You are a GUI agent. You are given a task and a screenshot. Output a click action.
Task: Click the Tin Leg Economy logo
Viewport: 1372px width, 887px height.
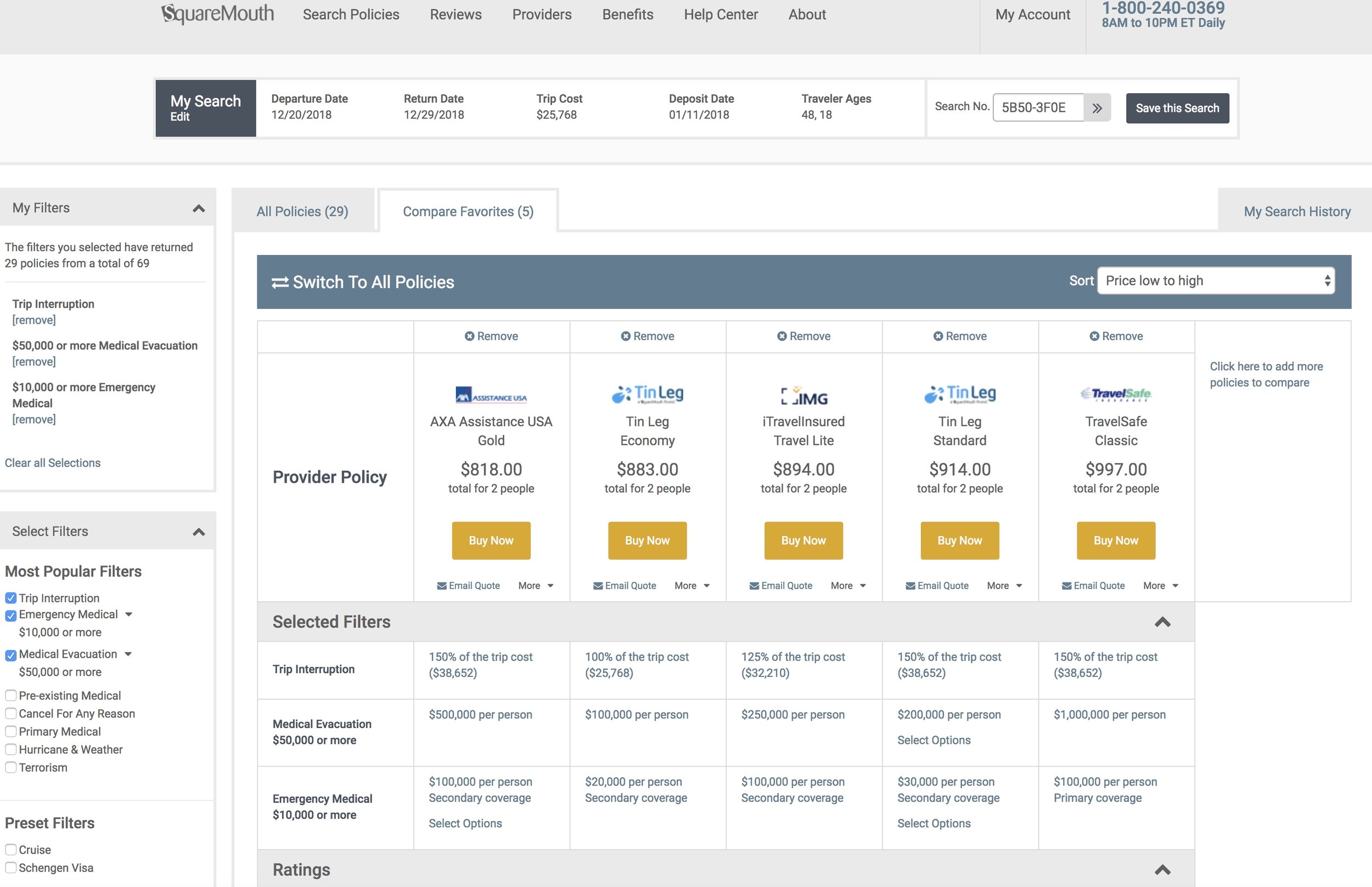click(648, 394)
